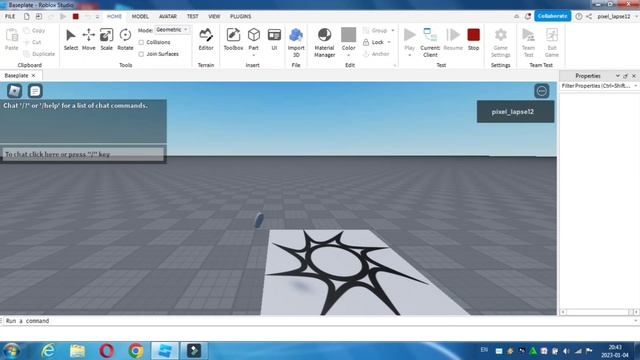Choose the Select tool
Screen dimensions: 640x360
pos(71,39)
